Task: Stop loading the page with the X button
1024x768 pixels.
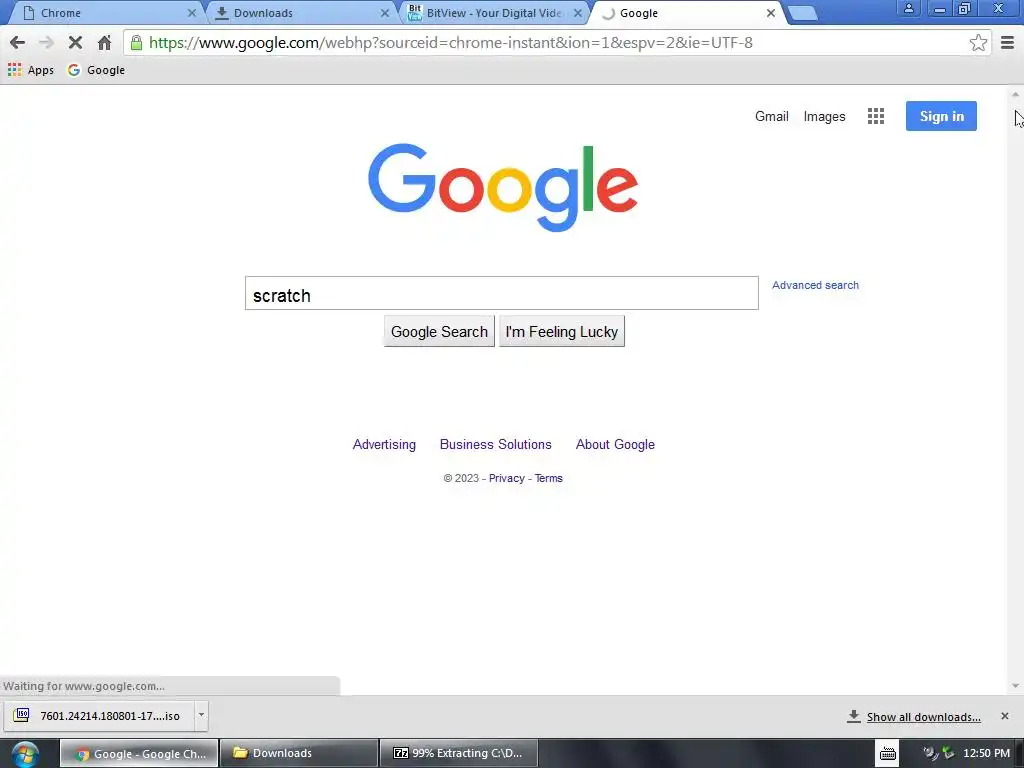Action: click(x=75, y=43)
